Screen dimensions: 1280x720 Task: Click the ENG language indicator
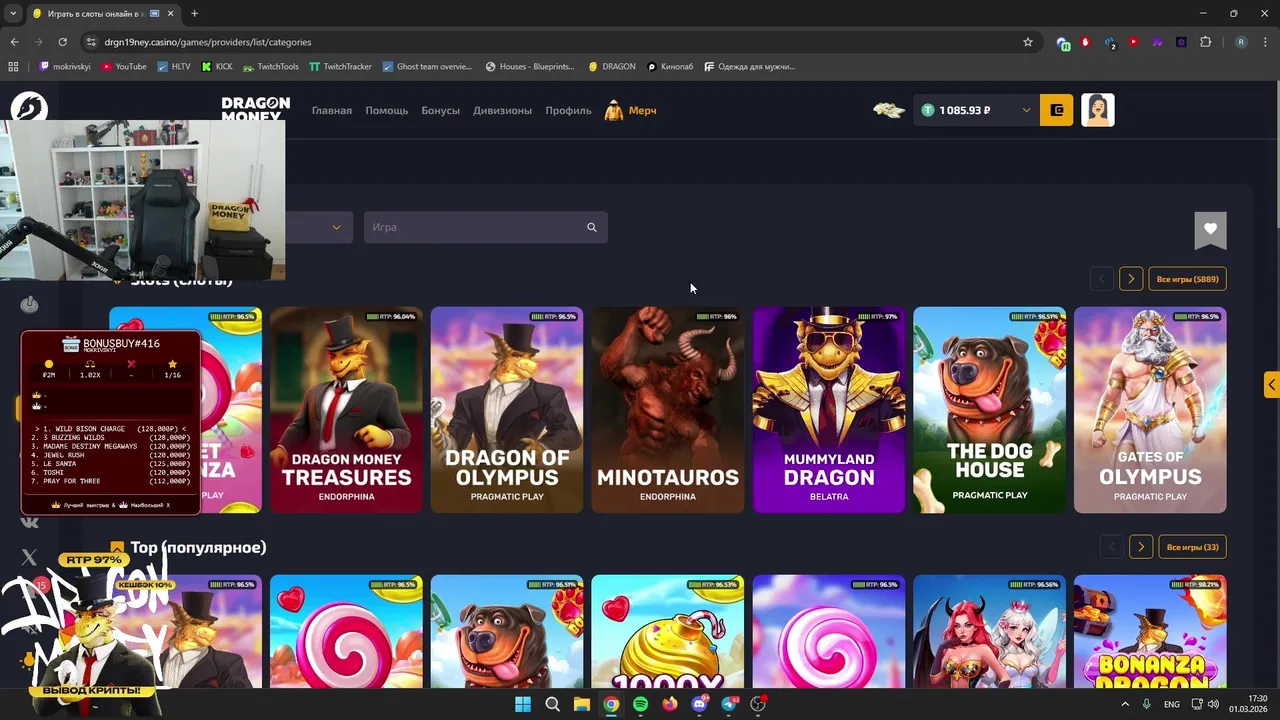[1172, 704]
